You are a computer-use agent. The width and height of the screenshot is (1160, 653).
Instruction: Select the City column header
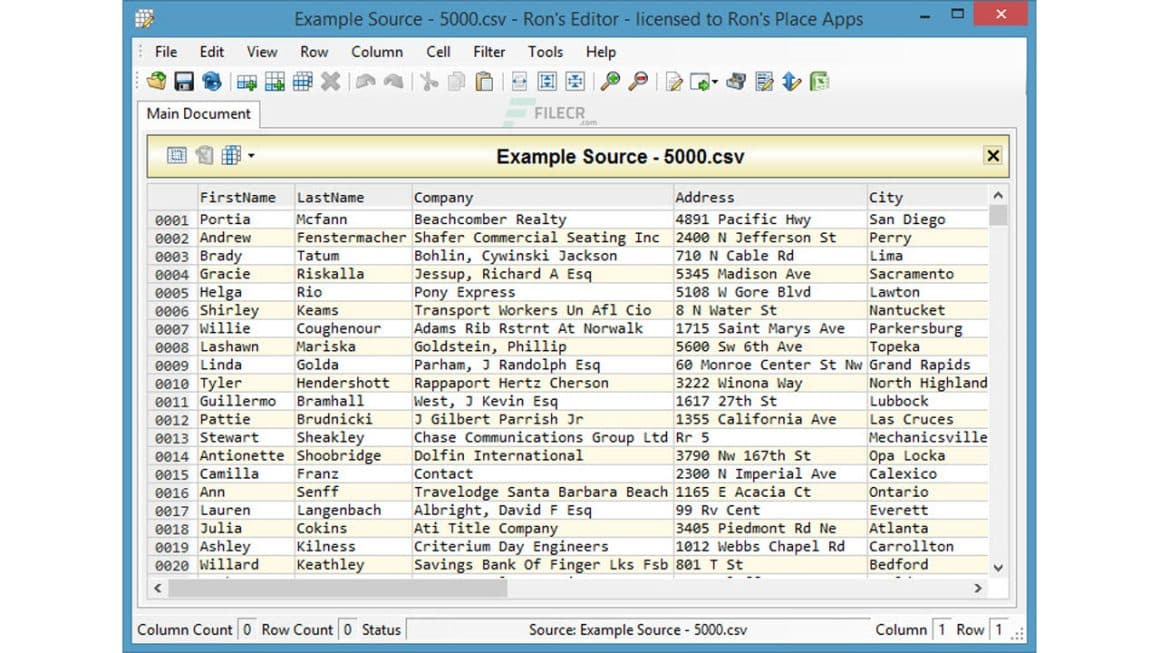[928, 197]
